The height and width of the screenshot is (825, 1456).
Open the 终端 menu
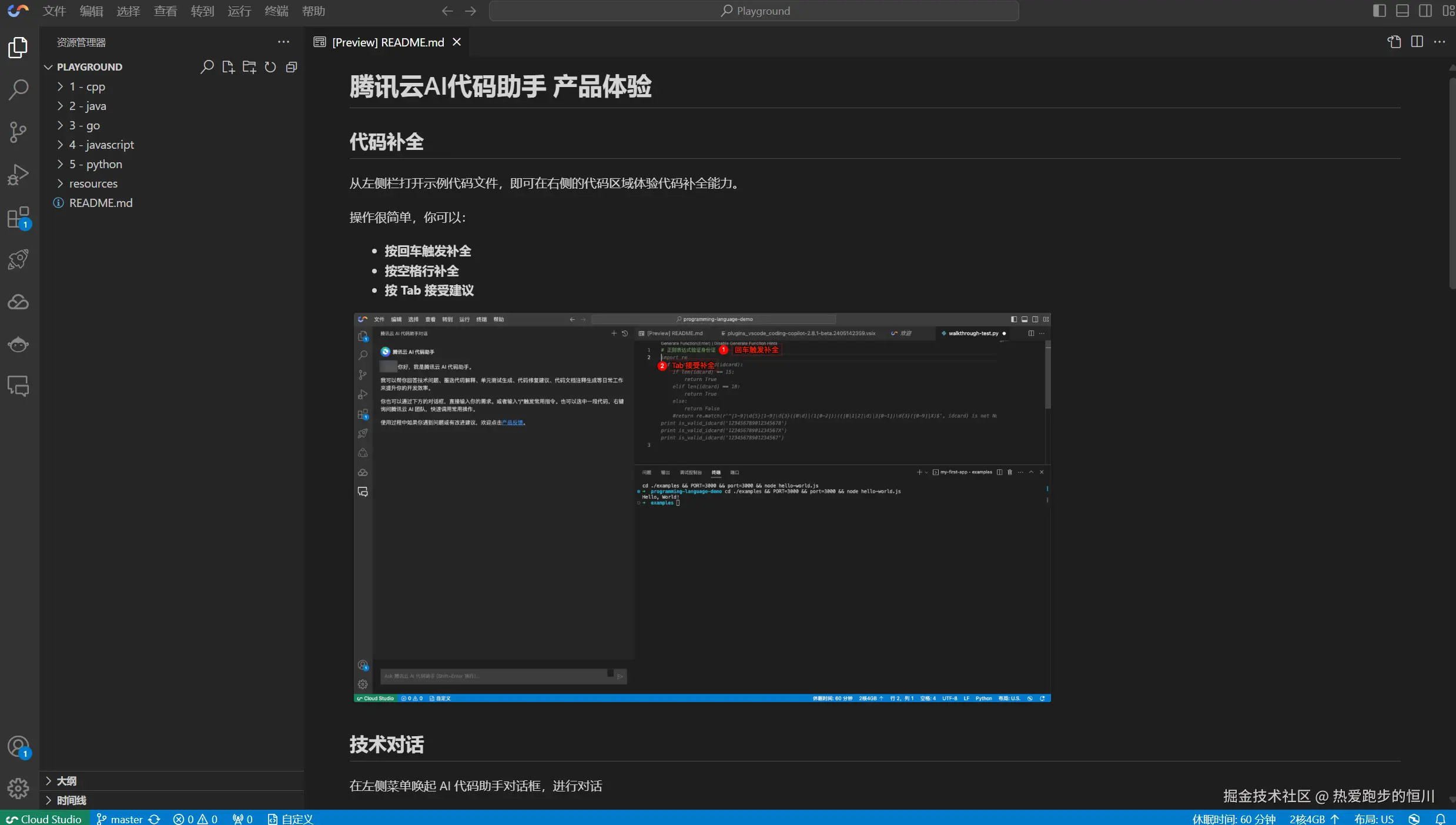point(276,11)
